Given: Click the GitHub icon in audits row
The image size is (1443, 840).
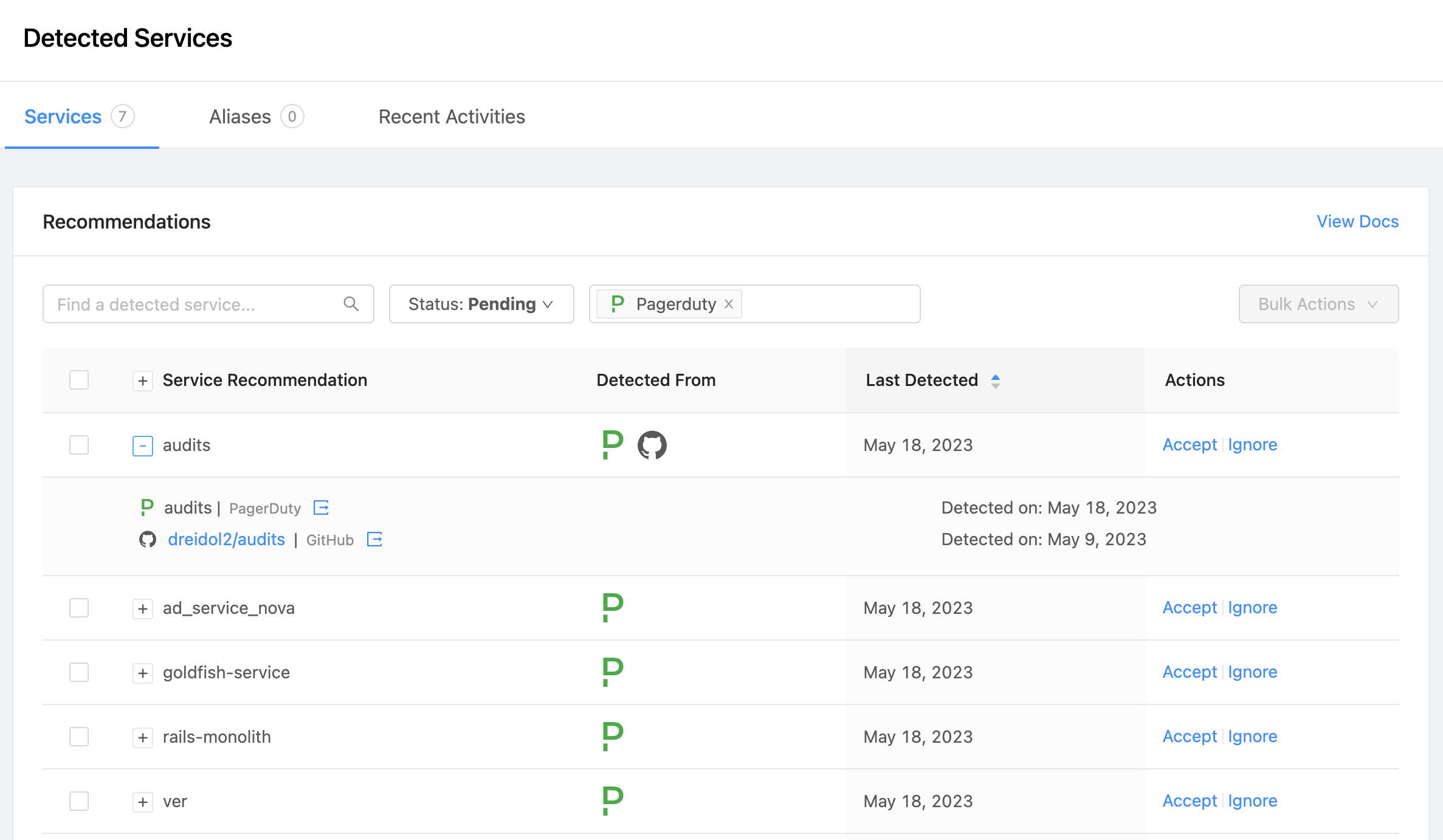Looking at the screenshot, I should [x=652, y=445].
